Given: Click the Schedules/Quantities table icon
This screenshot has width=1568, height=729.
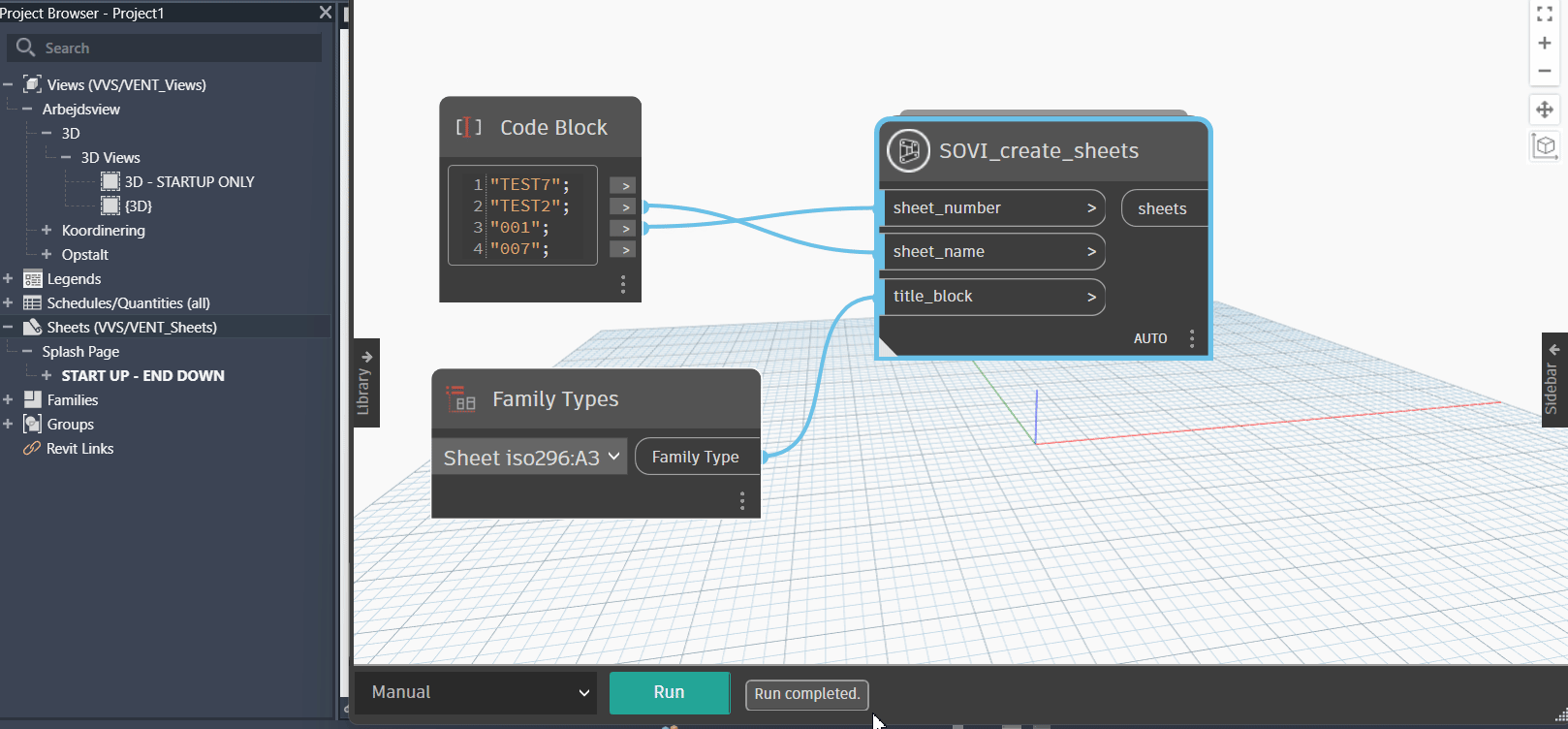Looking at the screenshot, I should coord(33,302).
